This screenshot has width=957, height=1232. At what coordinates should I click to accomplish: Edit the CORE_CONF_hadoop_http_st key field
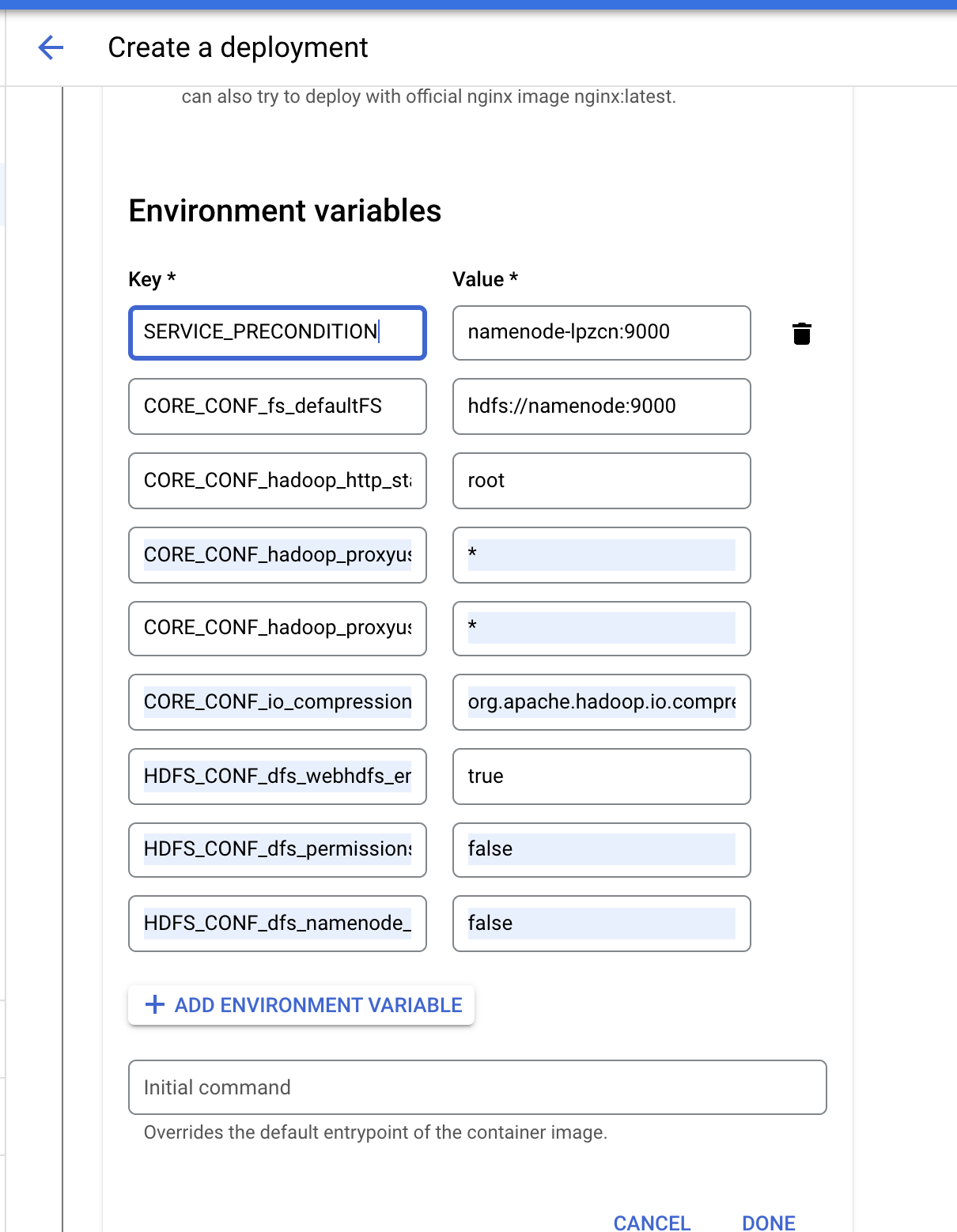[x=277, y=480]
